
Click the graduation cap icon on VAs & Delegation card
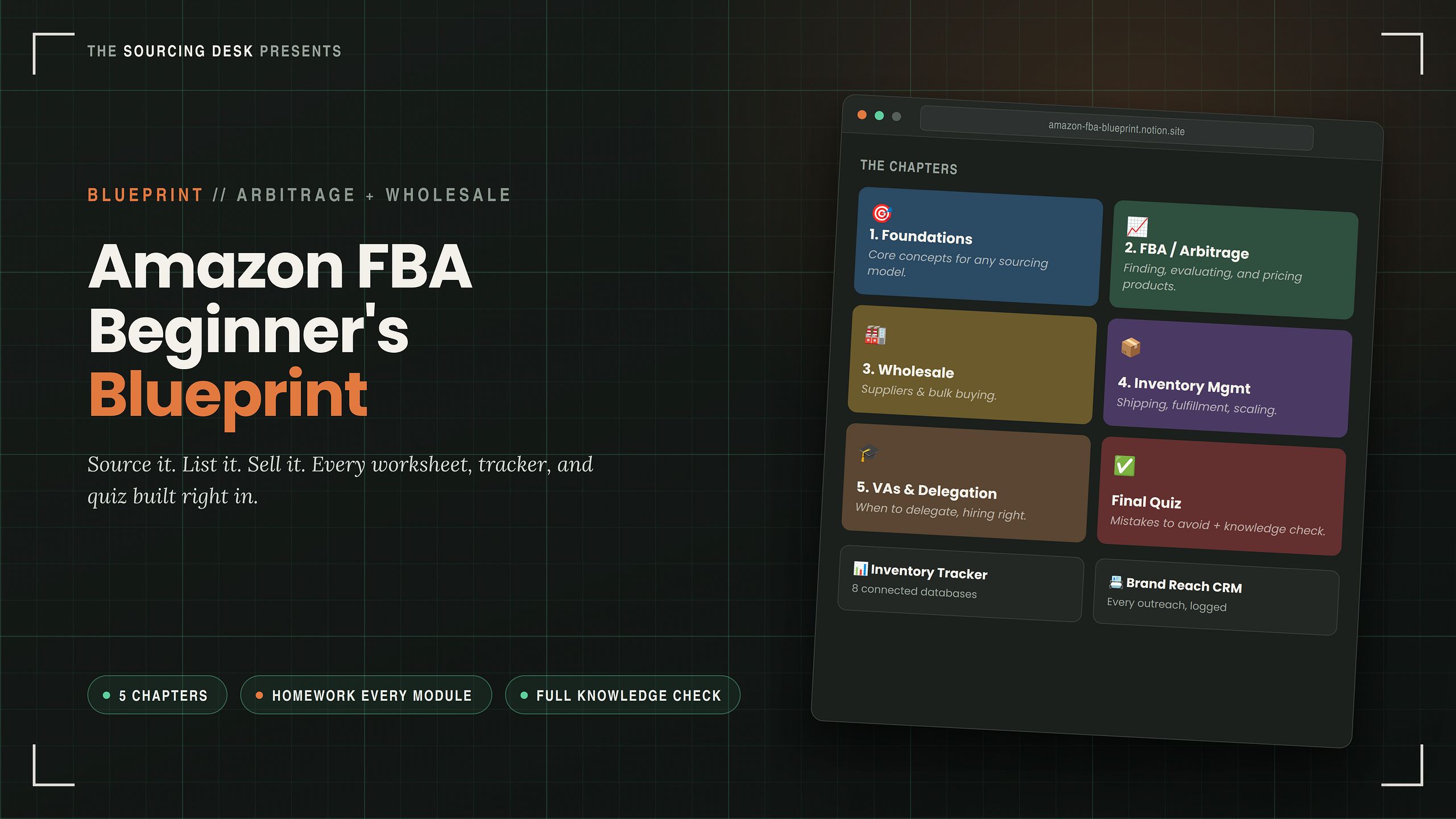click(869, 453)
